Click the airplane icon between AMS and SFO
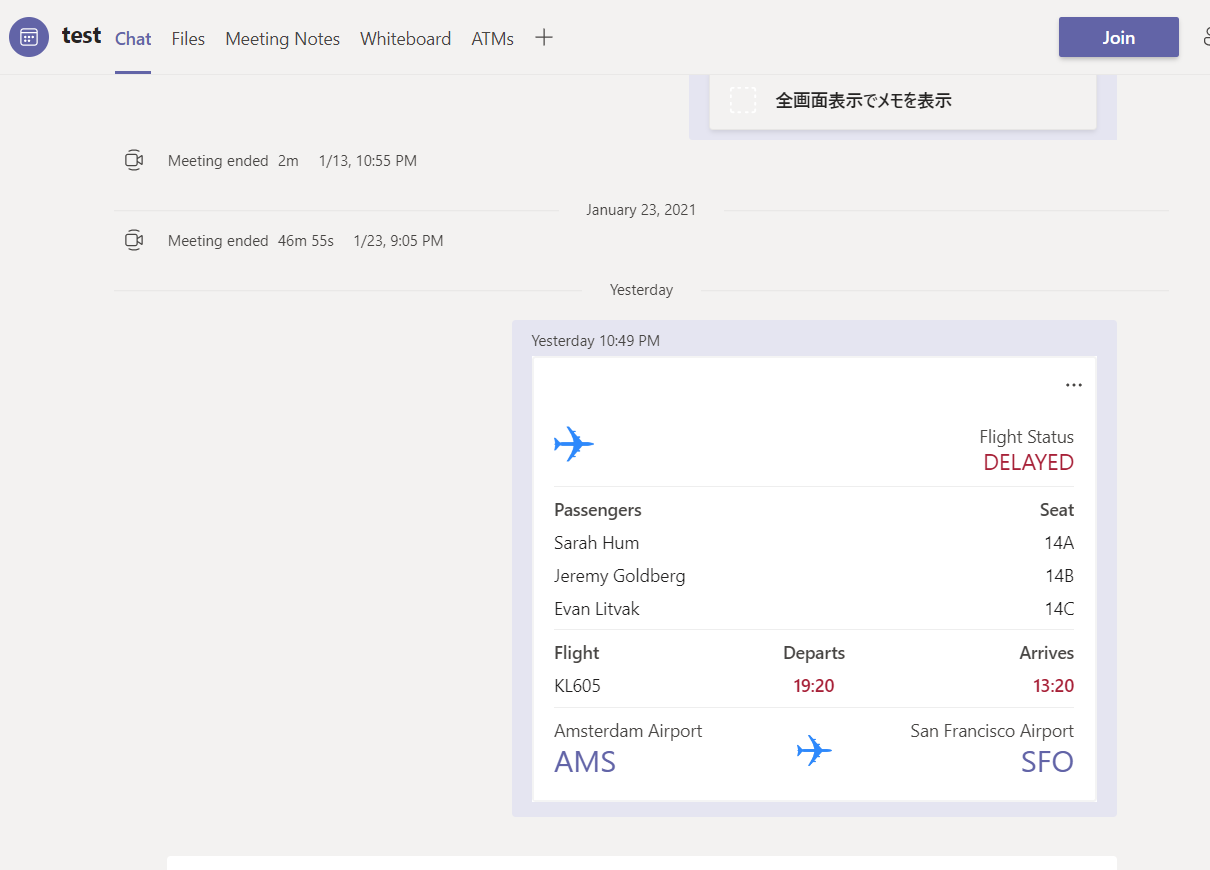The height and width of the screenshot is (870, 1210). click(814, 750)
